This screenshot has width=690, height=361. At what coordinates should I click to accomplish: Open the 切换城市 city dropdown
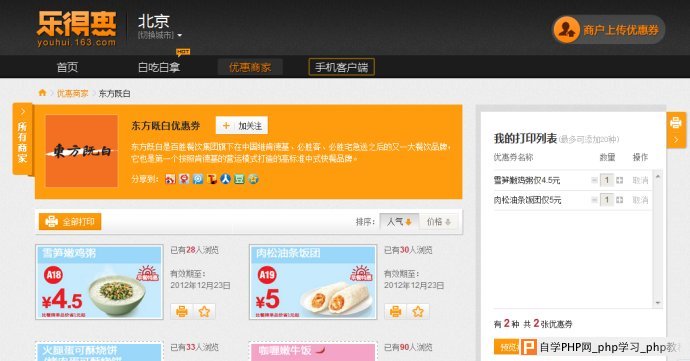pos(160,35)
